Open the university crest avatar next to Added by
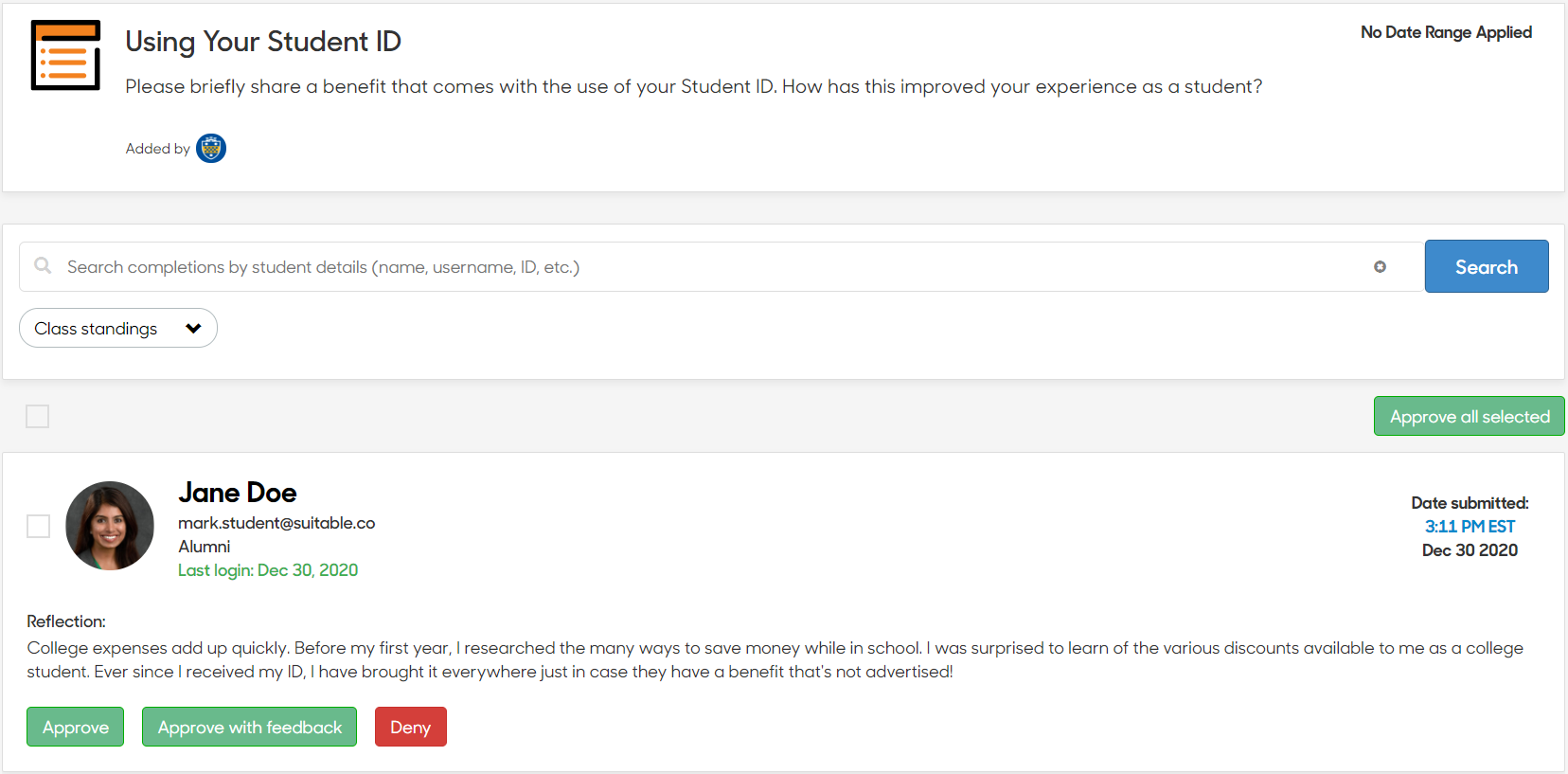The image size is (1568, 774). tap(211, 148)
